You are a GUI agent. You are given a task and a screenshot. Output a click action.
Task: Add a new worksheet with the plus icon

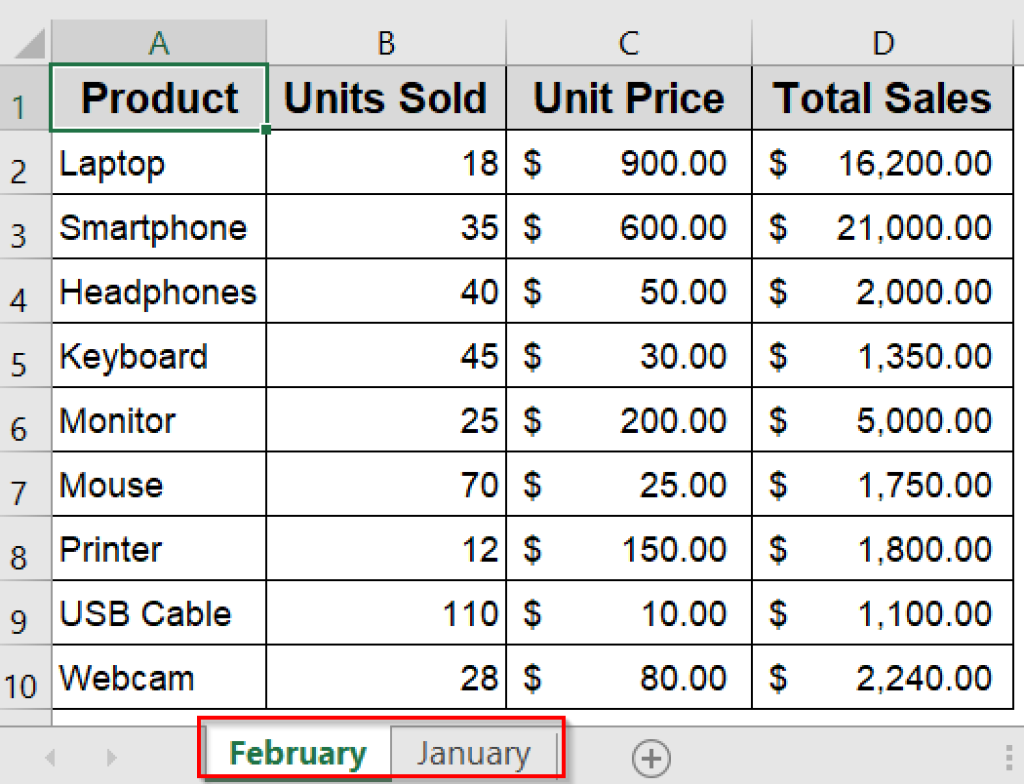point(652,757)
